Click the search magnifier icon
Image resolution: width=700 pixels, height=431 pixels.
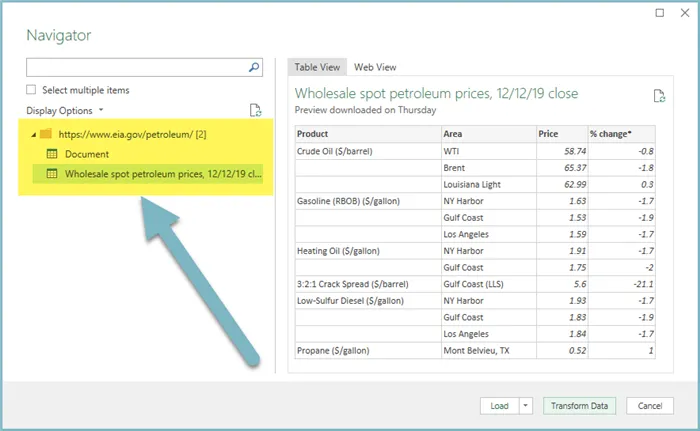(254, 67)
